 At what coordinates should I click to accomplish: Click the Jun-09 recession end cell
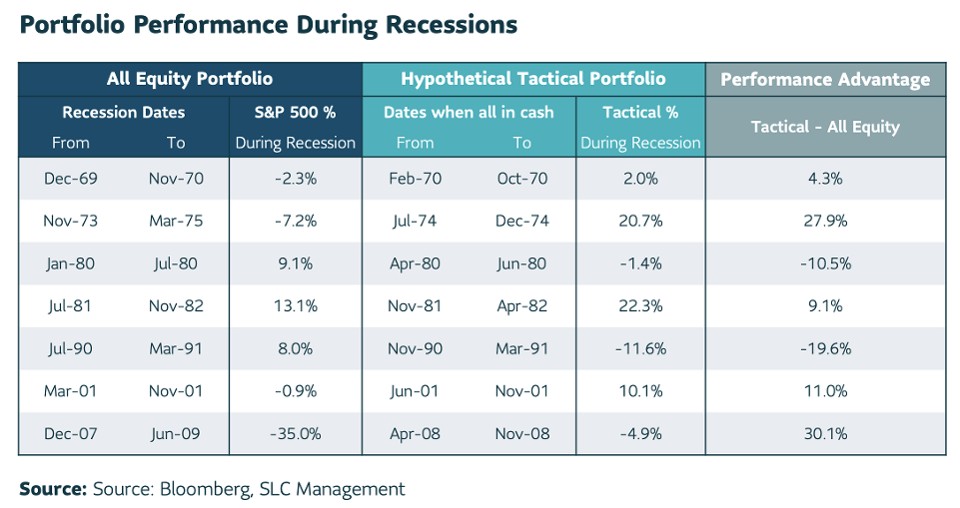[176, 434]
